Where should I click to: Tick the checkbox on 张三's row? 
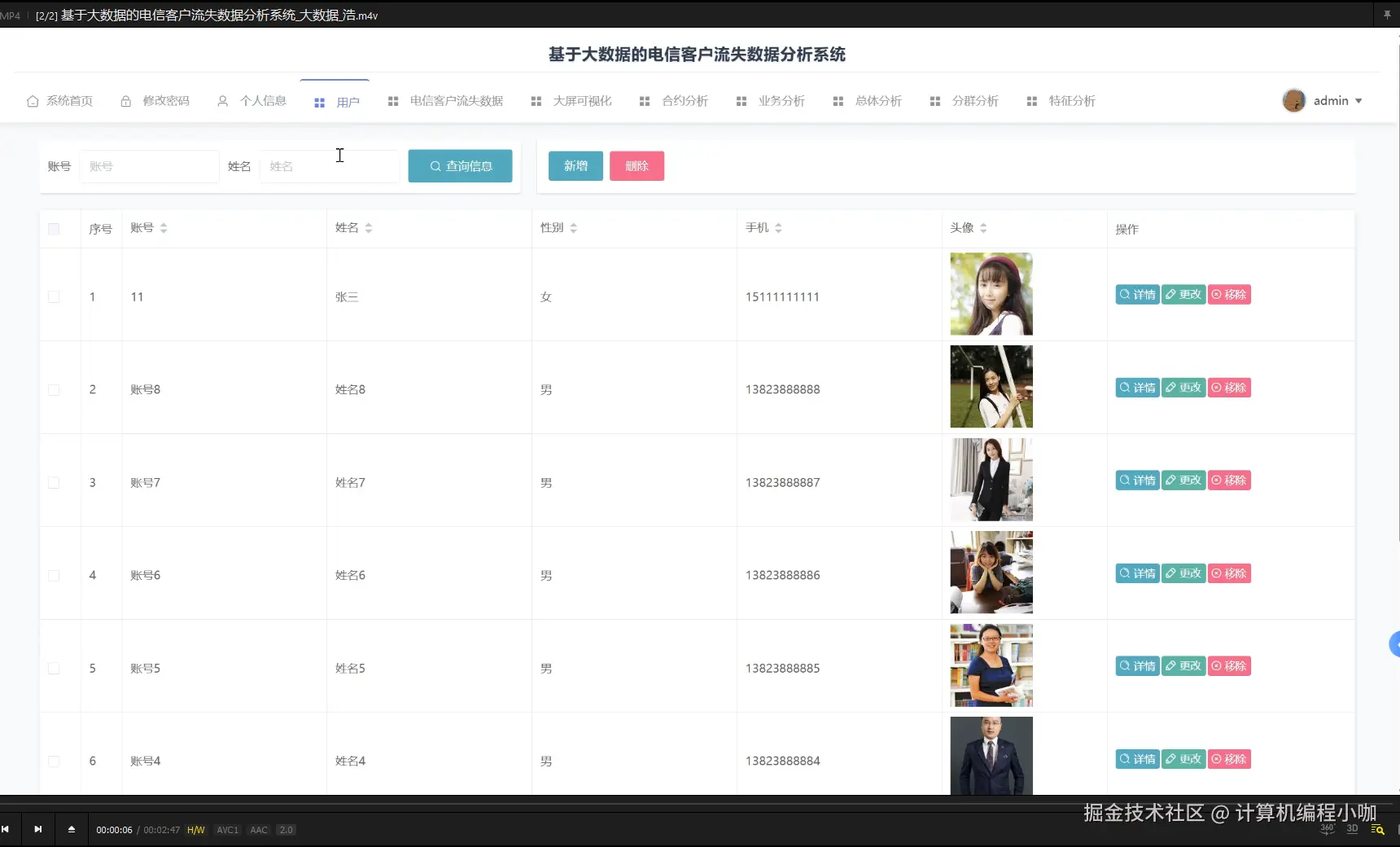(55, 296)
